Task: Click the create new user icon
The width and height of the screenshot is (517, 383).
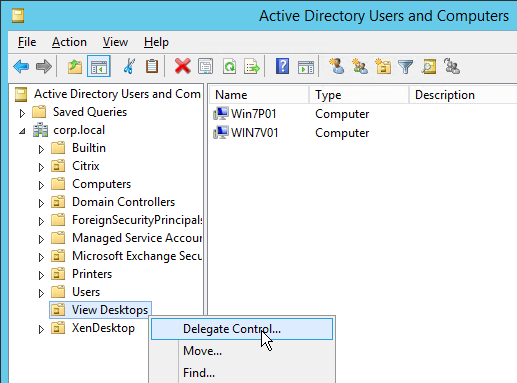Action: point(337,66)
